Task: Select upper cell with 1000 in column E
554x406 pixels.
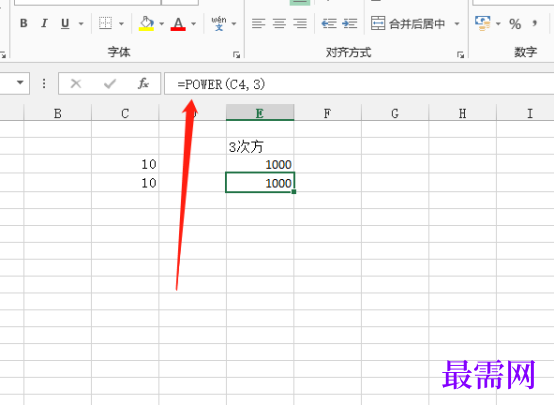Action: (260, 164)
